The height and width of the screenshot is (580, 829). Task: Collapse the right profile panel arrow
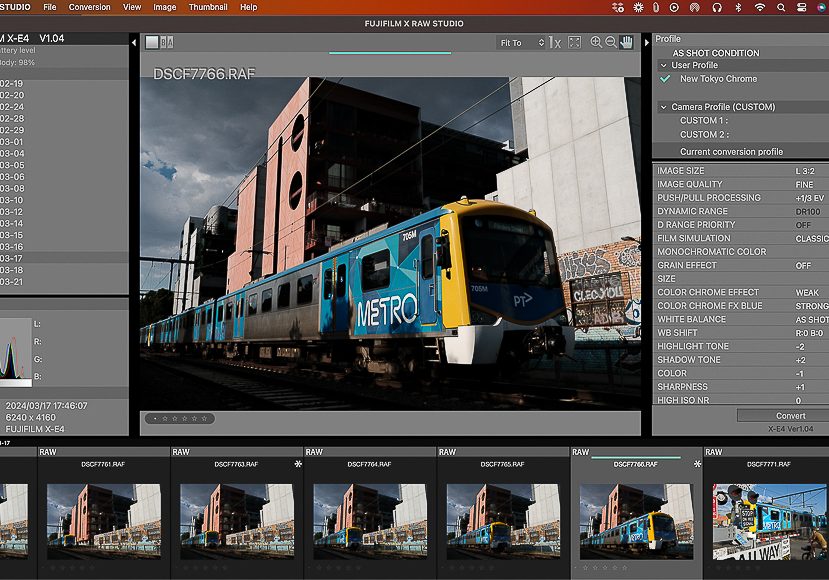click(647, 42)
